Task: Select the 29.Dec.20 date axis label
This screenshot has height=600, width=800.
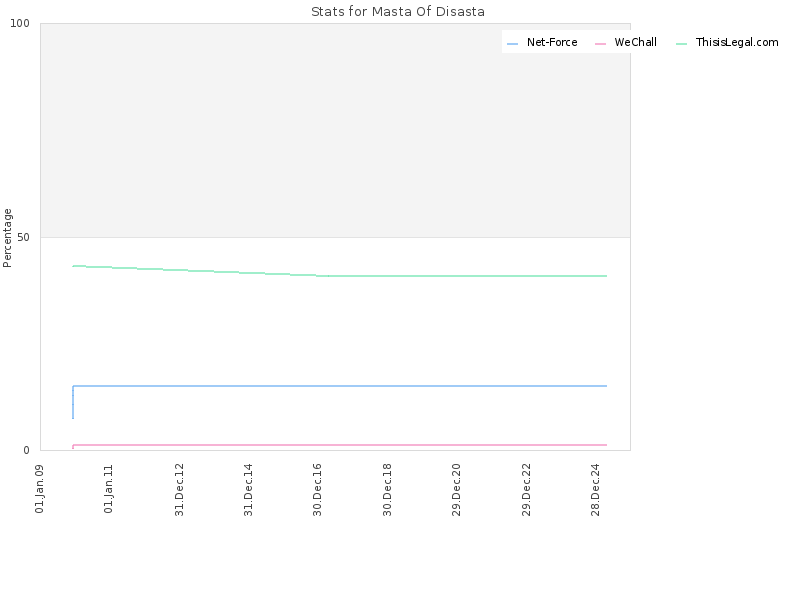Action: click(x=456, y=490)
